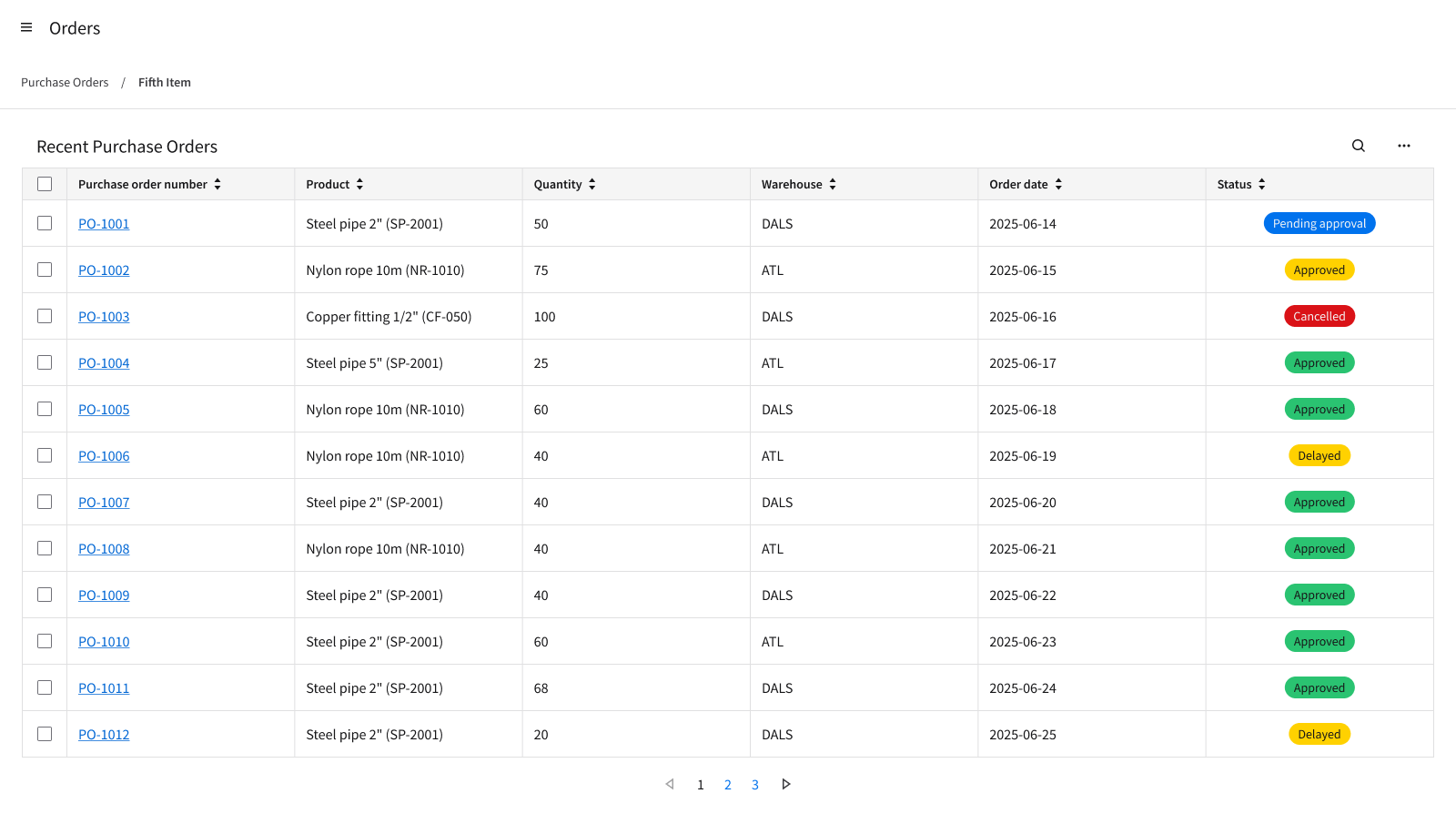The width and height of the screenshot is (1456, 814).
Task: Sort by Warehouse column
Action: [x=832, y=184]
